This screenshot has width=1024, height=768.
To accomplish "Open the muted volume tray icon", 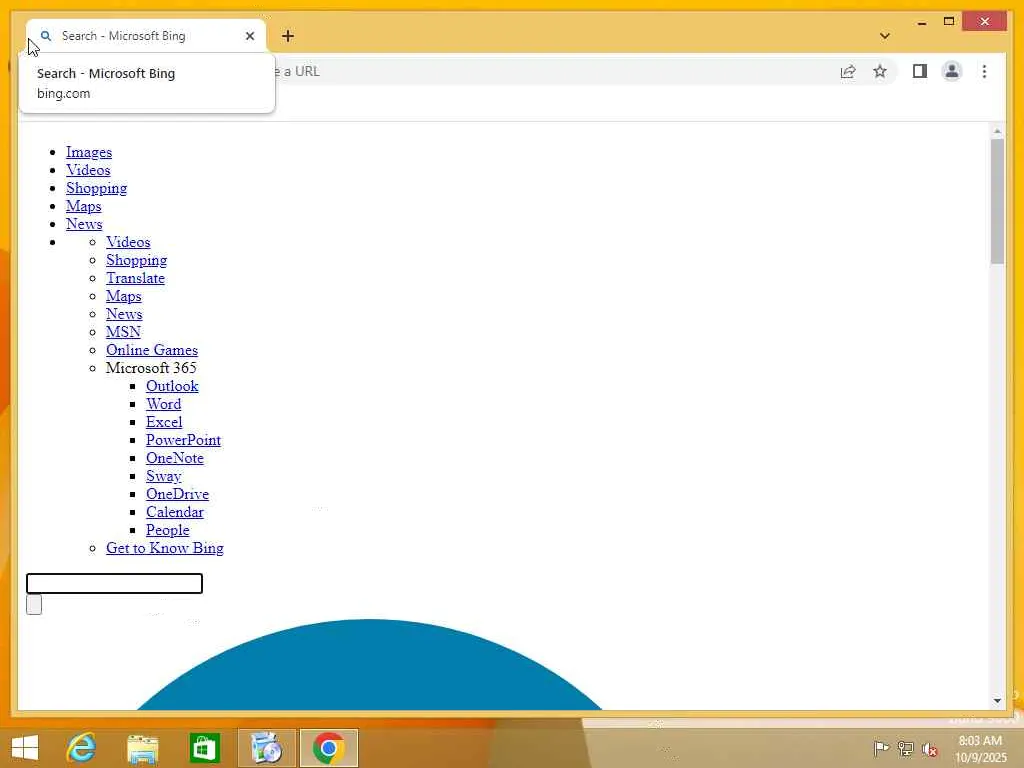I will (930, 749).
